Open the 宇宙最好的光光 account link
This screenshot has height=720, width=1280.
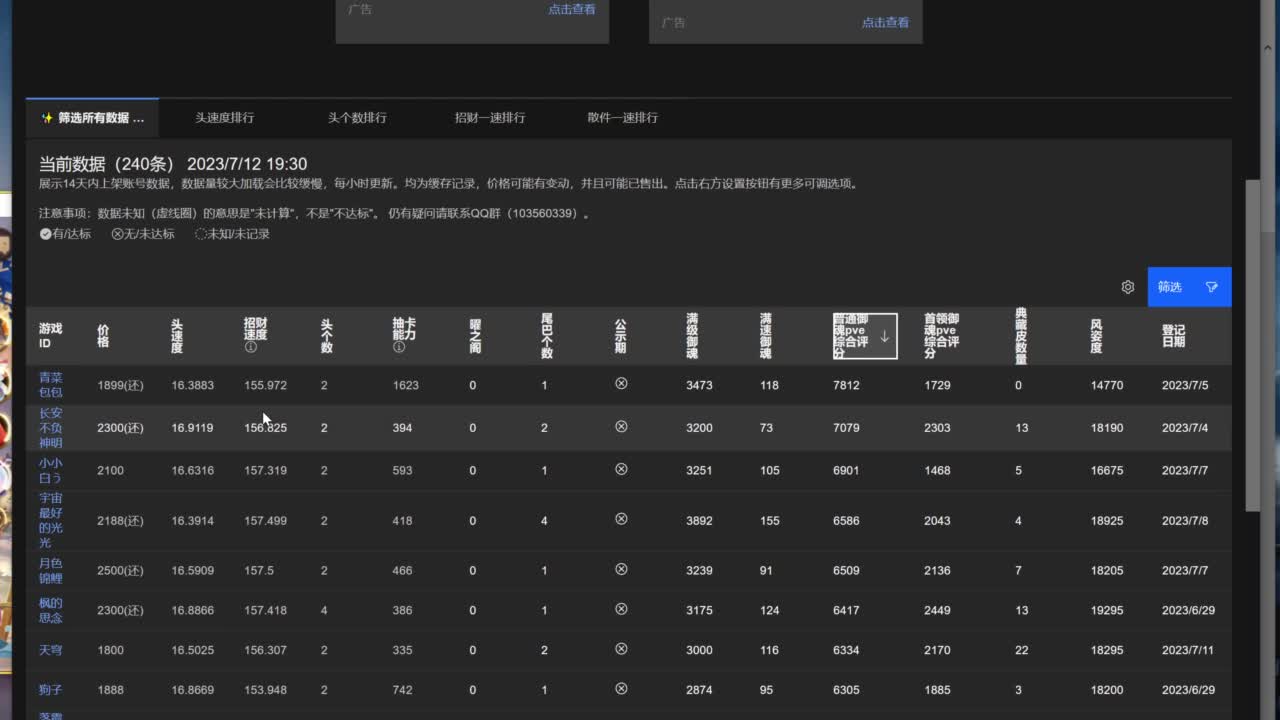tap(50, 520)
